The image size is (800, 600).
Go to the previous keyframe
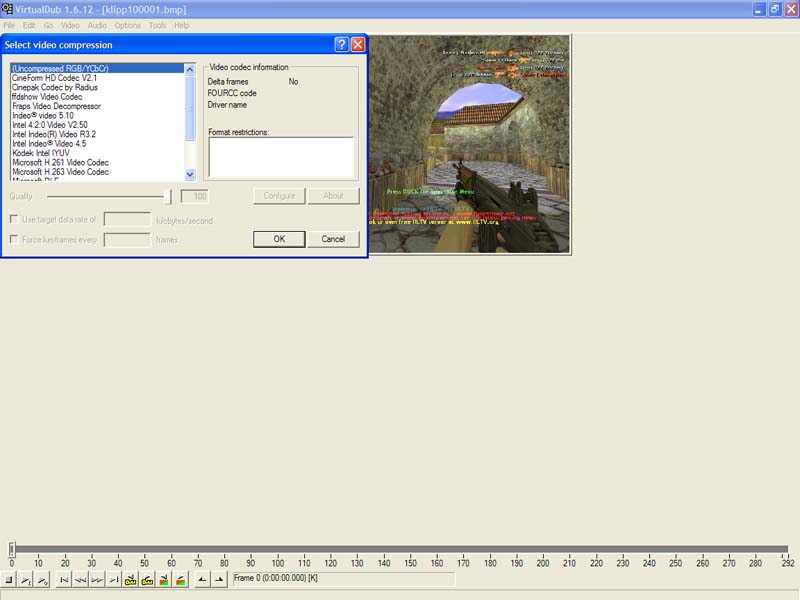coord(131,580)
